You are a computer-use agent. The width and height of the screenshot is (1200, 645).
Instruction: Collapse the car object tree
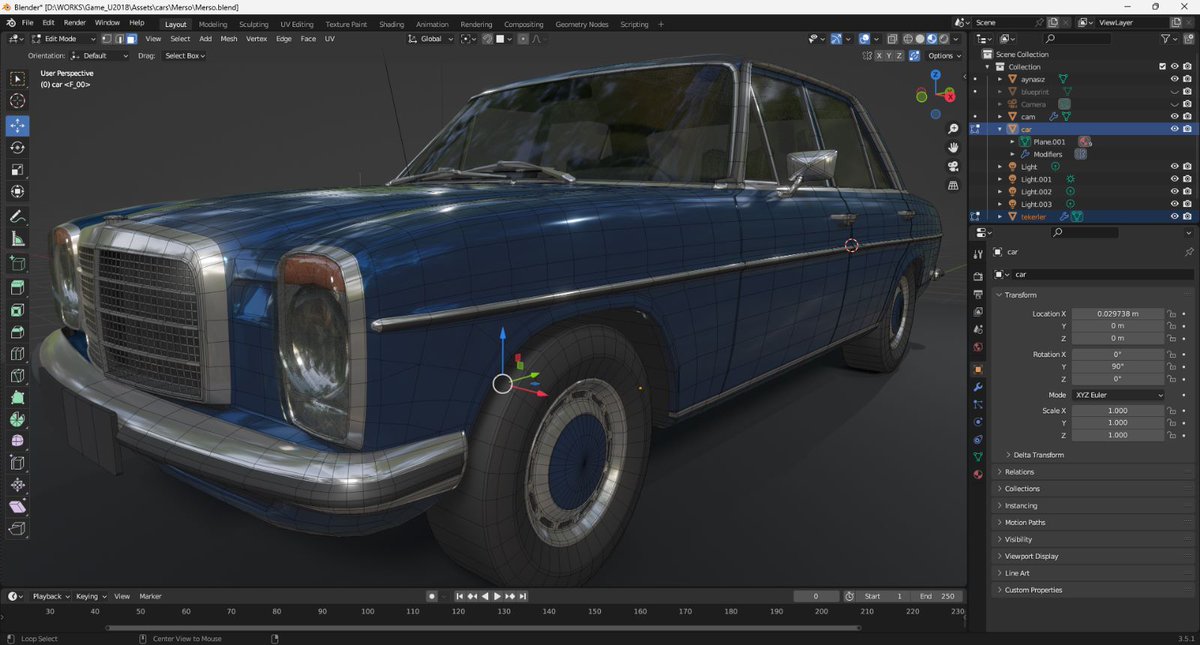click(999, 129)
